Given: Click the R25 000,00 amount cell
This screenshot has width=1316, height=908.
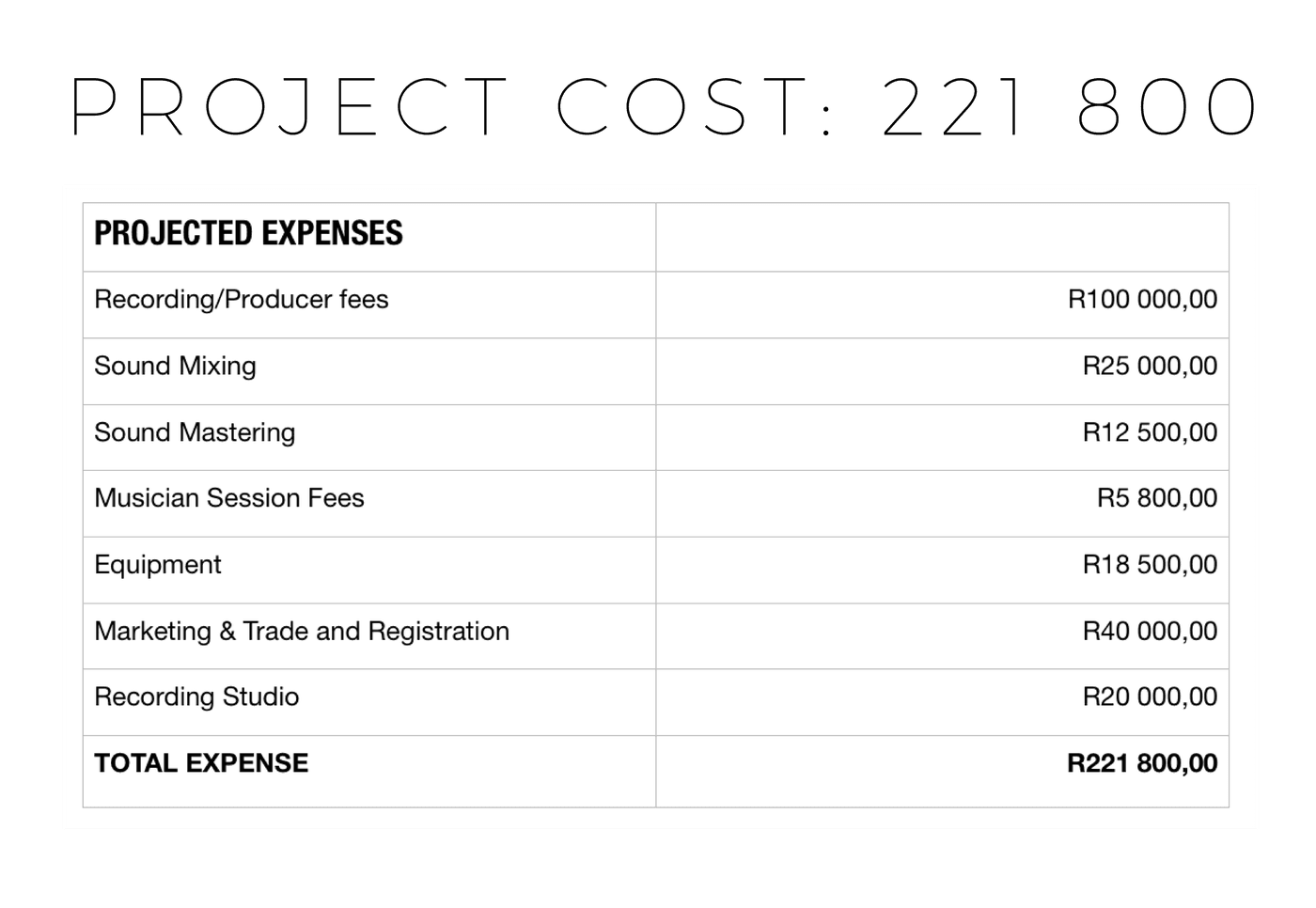Looking at the screenshot, I should 943,371.
